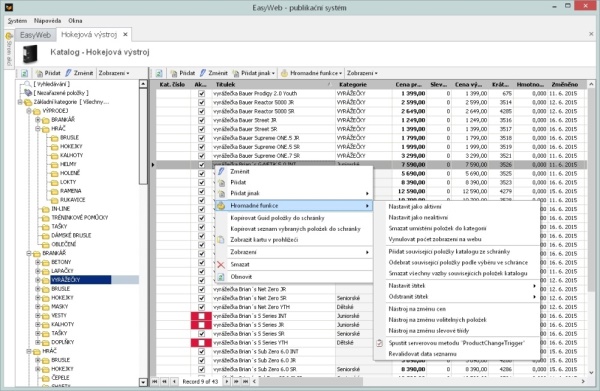Collapse the HRÁČ node under VÝPRODEJ
Viewport: 600px width, 391px height.
pos(38,129)
